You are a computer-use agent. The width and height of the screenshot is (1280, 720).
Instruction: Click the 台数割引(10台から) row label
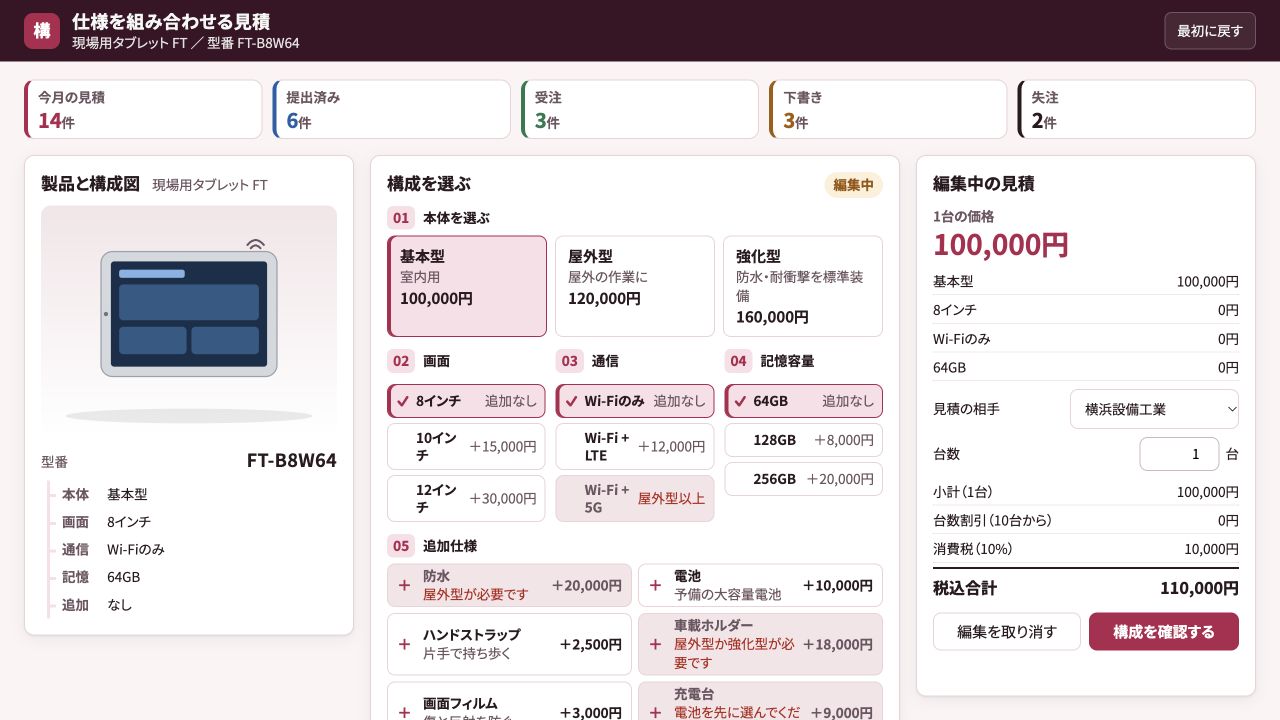click(992, 520)
